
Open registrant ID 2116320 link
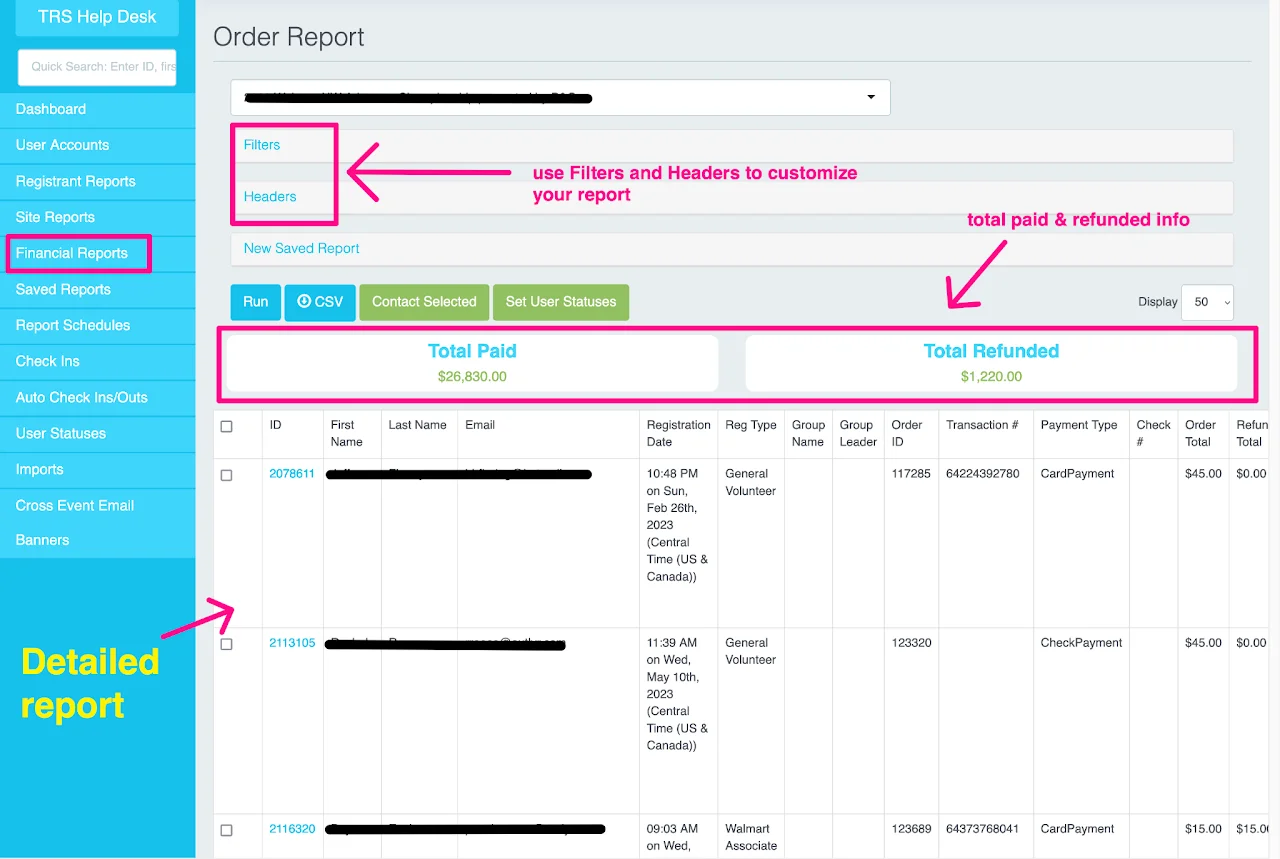coord(292,829)
